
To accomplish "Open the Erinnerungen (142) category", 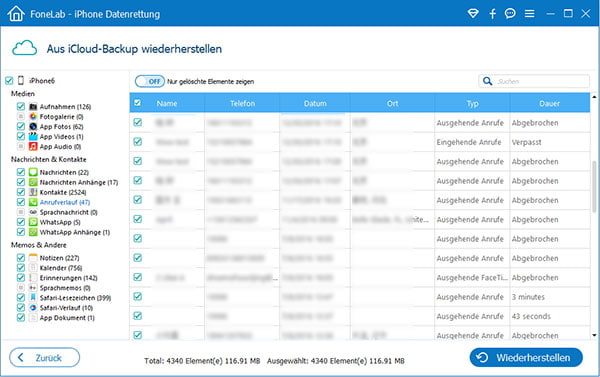I will [68, 278].
